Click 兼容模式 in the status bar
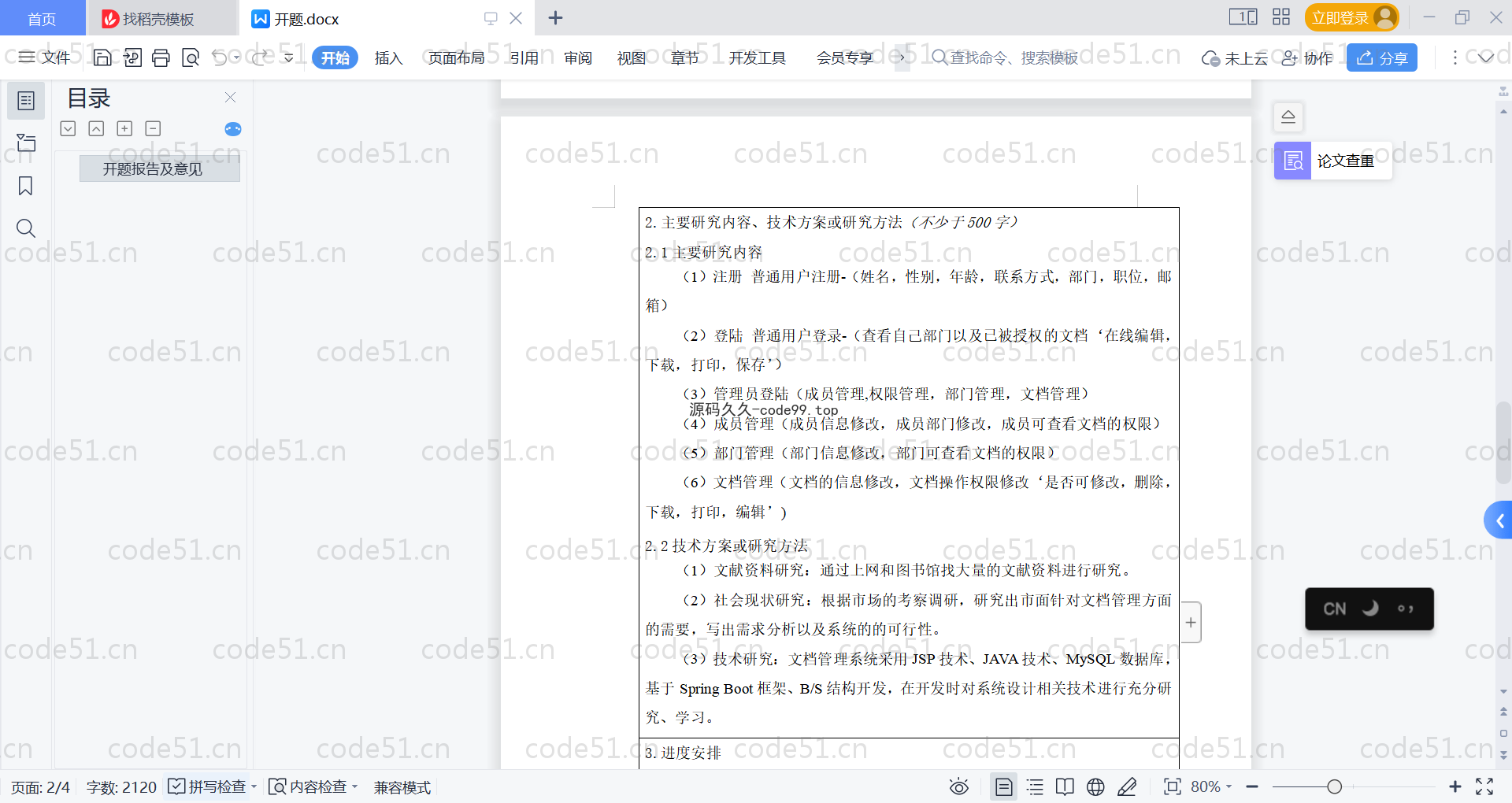1512x803 pixels. click(x=402, y=787)
